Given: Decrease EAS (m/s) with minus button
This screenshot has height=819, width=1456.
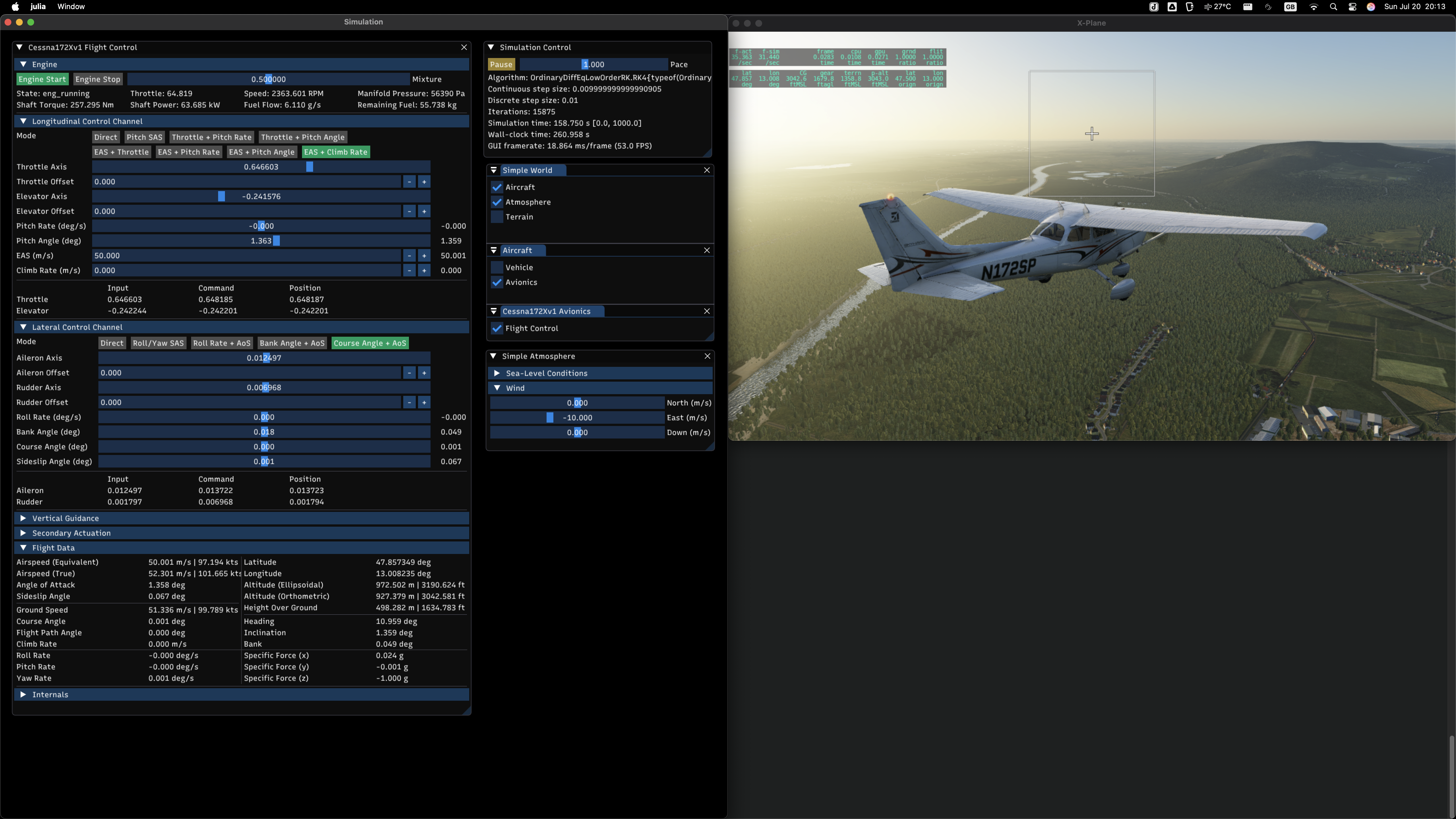Looking at the screenshot, I should 409,255.
